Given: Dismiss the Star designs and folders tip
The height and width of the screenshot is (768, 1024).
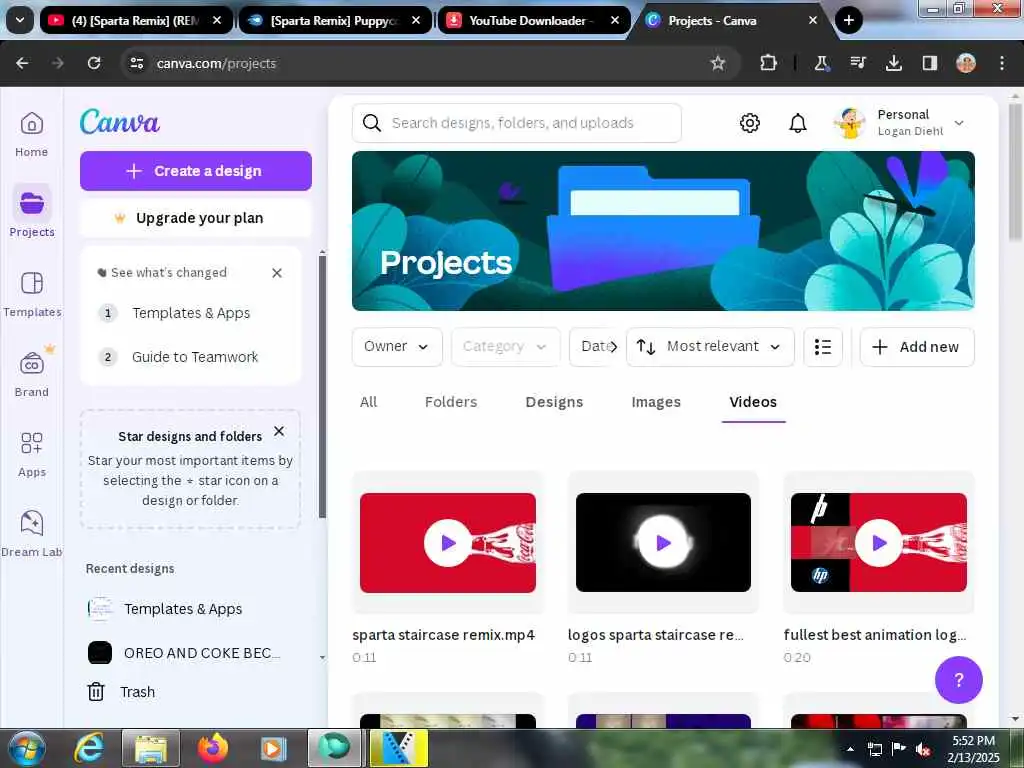Looking at the screenshot, I should 279,431.
